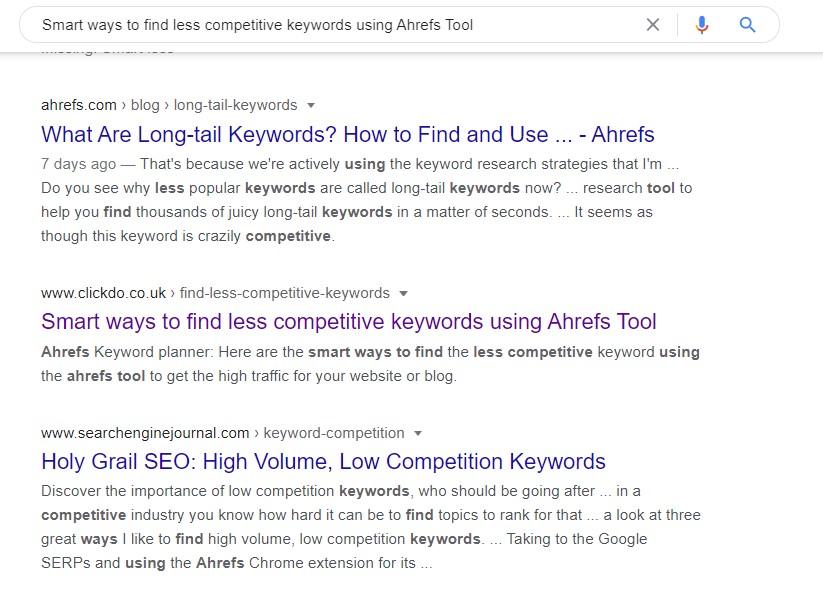
Task: Click the www.clickdo.co.uk domain text
Action: [103, 293]
